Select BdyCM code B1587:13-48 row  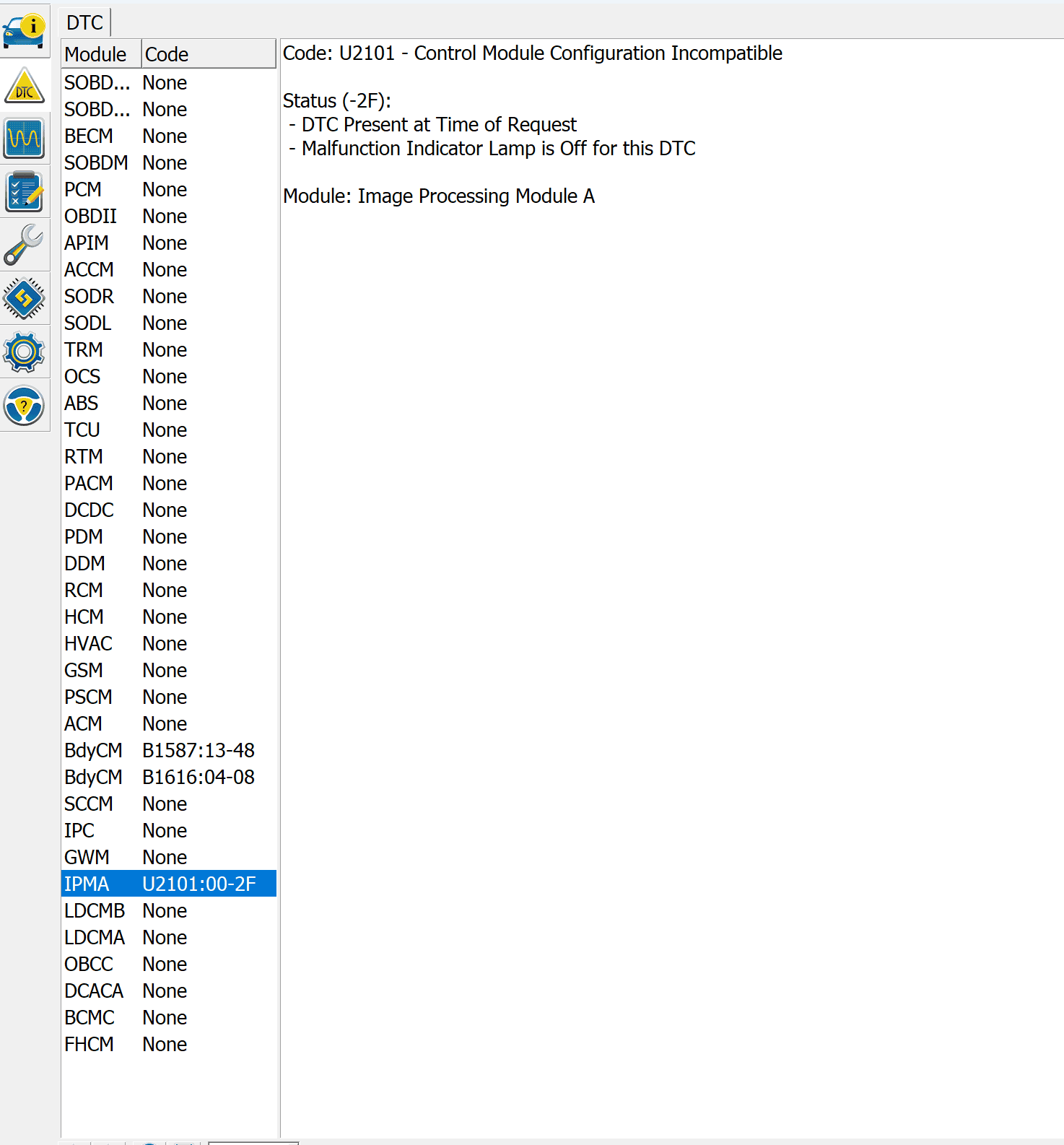[x=168, y=751]
